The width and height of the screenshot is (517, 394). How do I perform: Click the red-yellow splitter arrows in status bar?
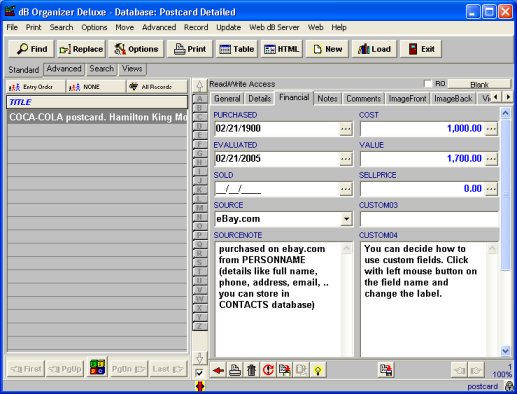pos(200,386)
